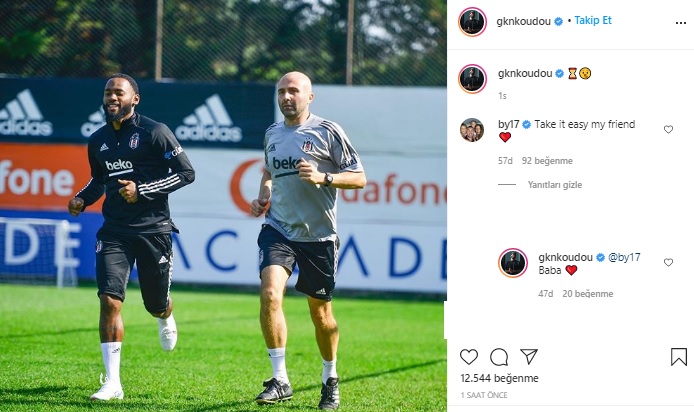Like gknkoudou's Baba reply heart
This screenshot has width=694, height=412.
tap(668, 262)
